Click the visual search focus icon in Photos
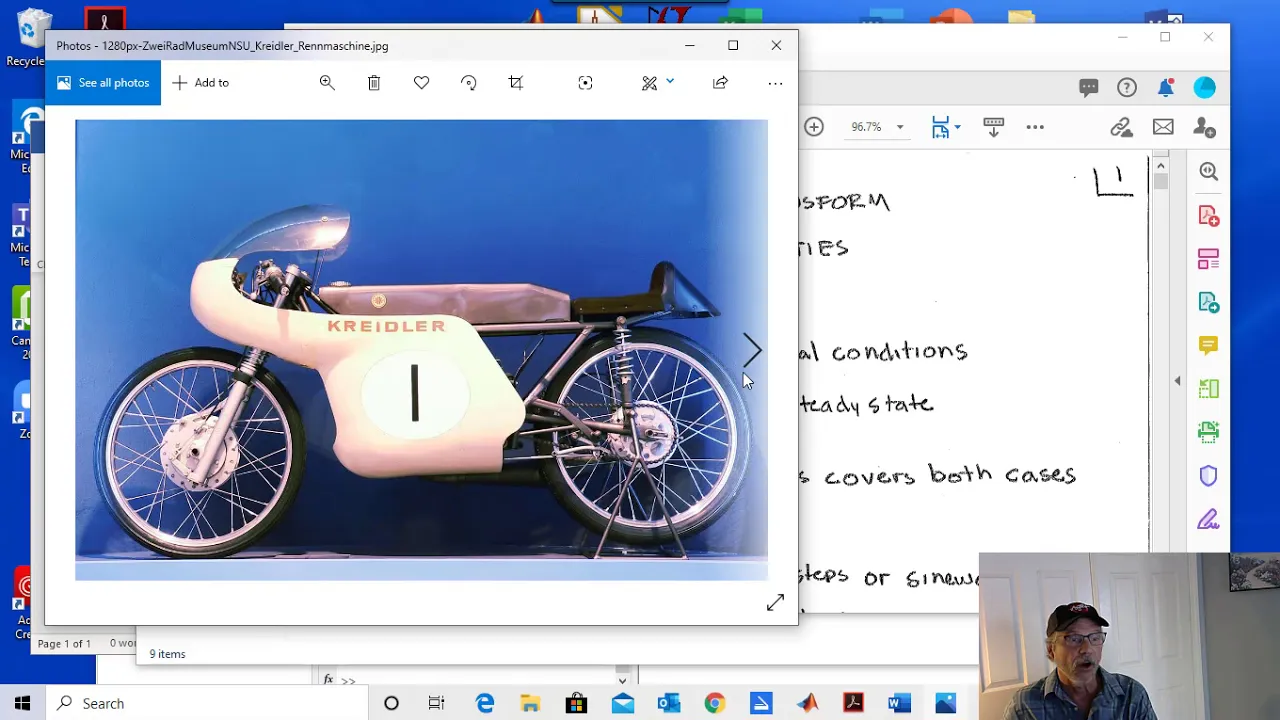1280x720 pixels. tap(585, 83)
